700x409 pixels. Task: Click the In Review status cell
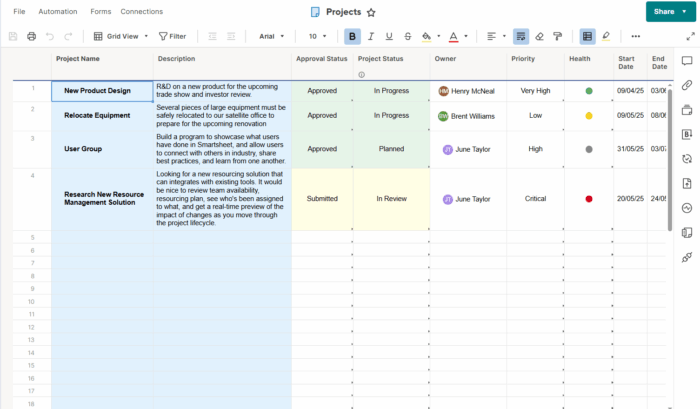pos(391,199)
